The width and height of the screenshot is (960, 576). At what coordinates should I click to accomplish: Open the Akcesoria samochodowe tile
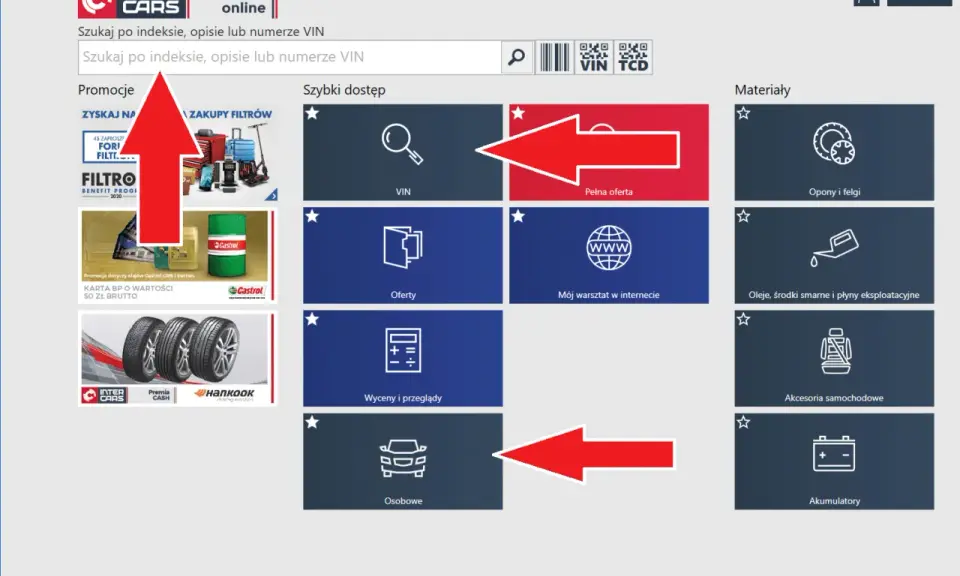pyautogui.click(x=834, y=358)
